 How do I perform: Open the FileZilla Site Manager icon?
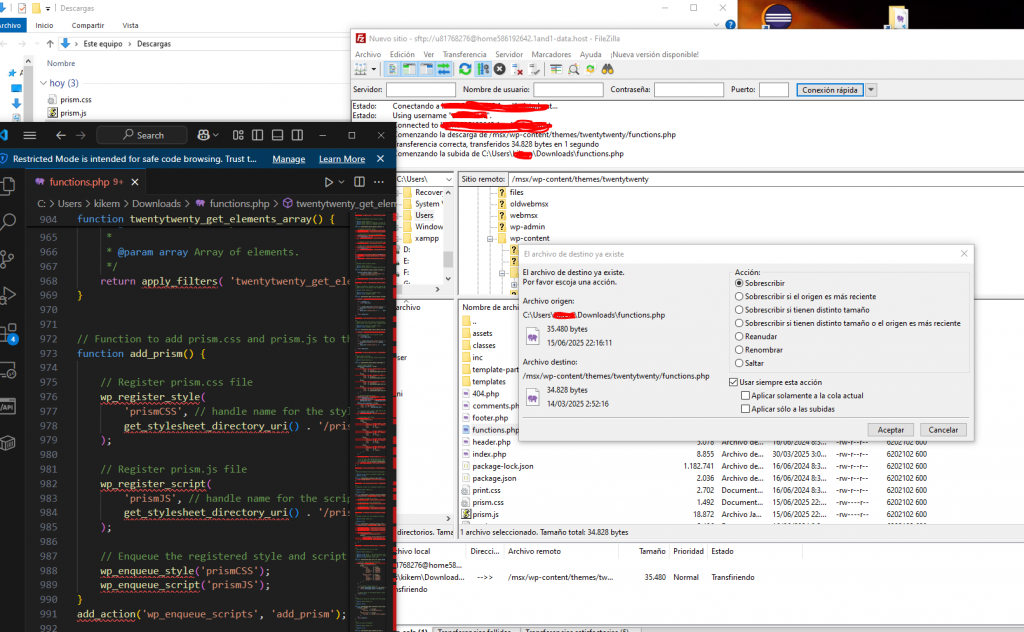(x=361, y=69)
